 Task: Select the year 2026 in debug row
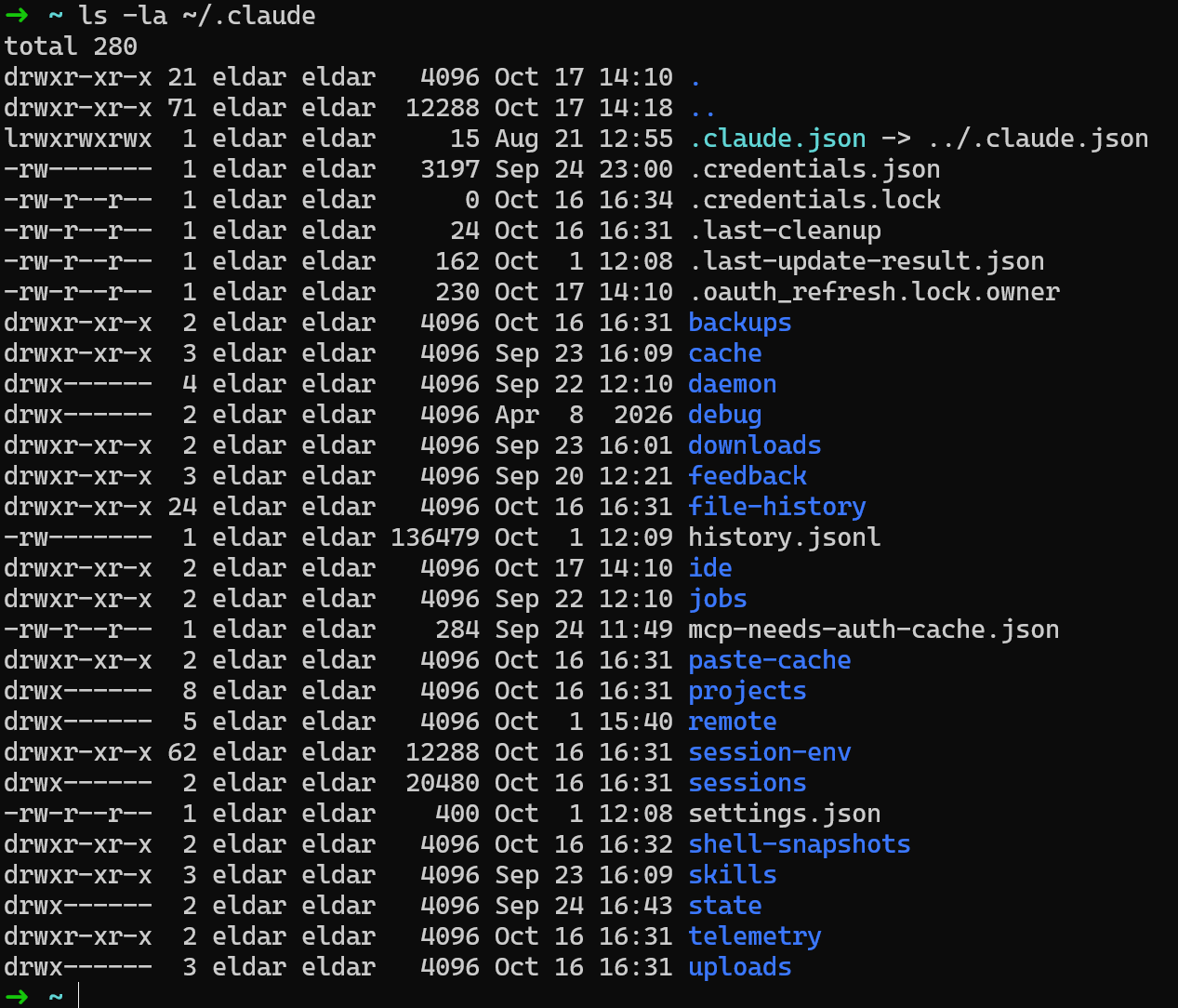(x=643, y=415)
